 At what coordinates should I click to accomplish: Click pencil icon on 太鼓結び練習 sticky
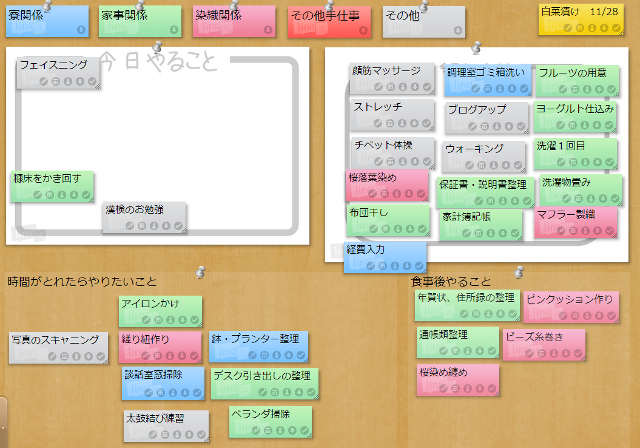pos(153,435)
